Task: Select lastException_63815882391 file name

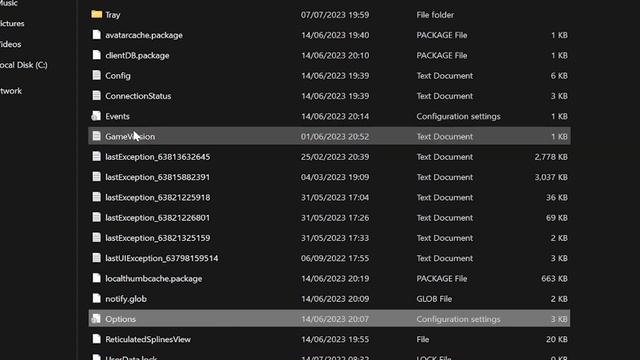Action: coord(158,177)
